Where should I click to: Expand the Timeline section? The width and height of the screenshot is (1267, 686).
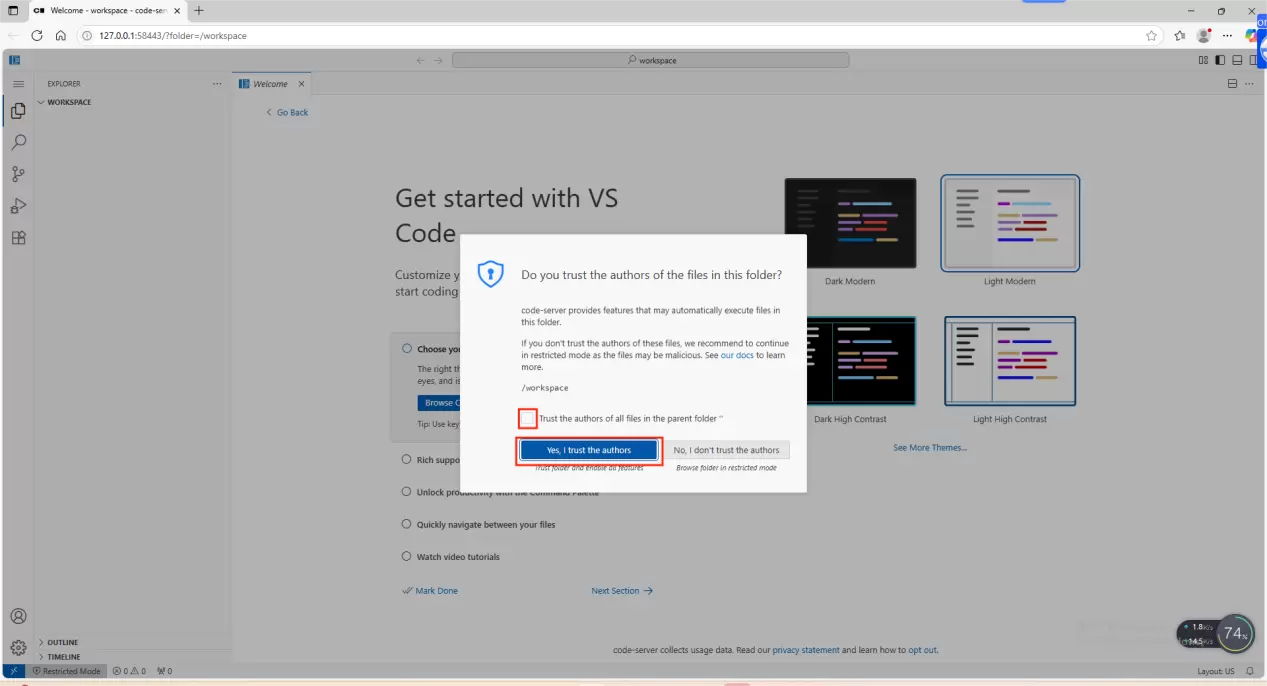point(63,657)
